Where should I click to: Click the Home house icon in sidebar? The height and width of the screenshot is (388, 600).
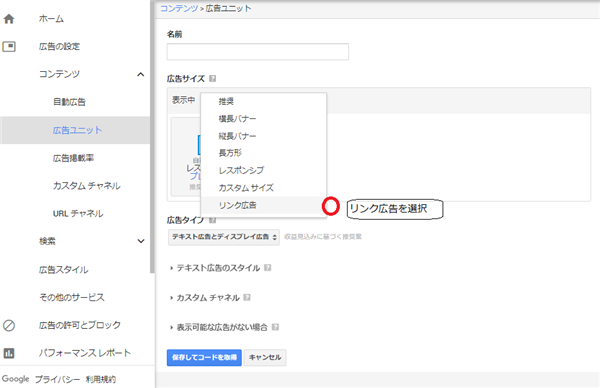(x=9, y=19)
